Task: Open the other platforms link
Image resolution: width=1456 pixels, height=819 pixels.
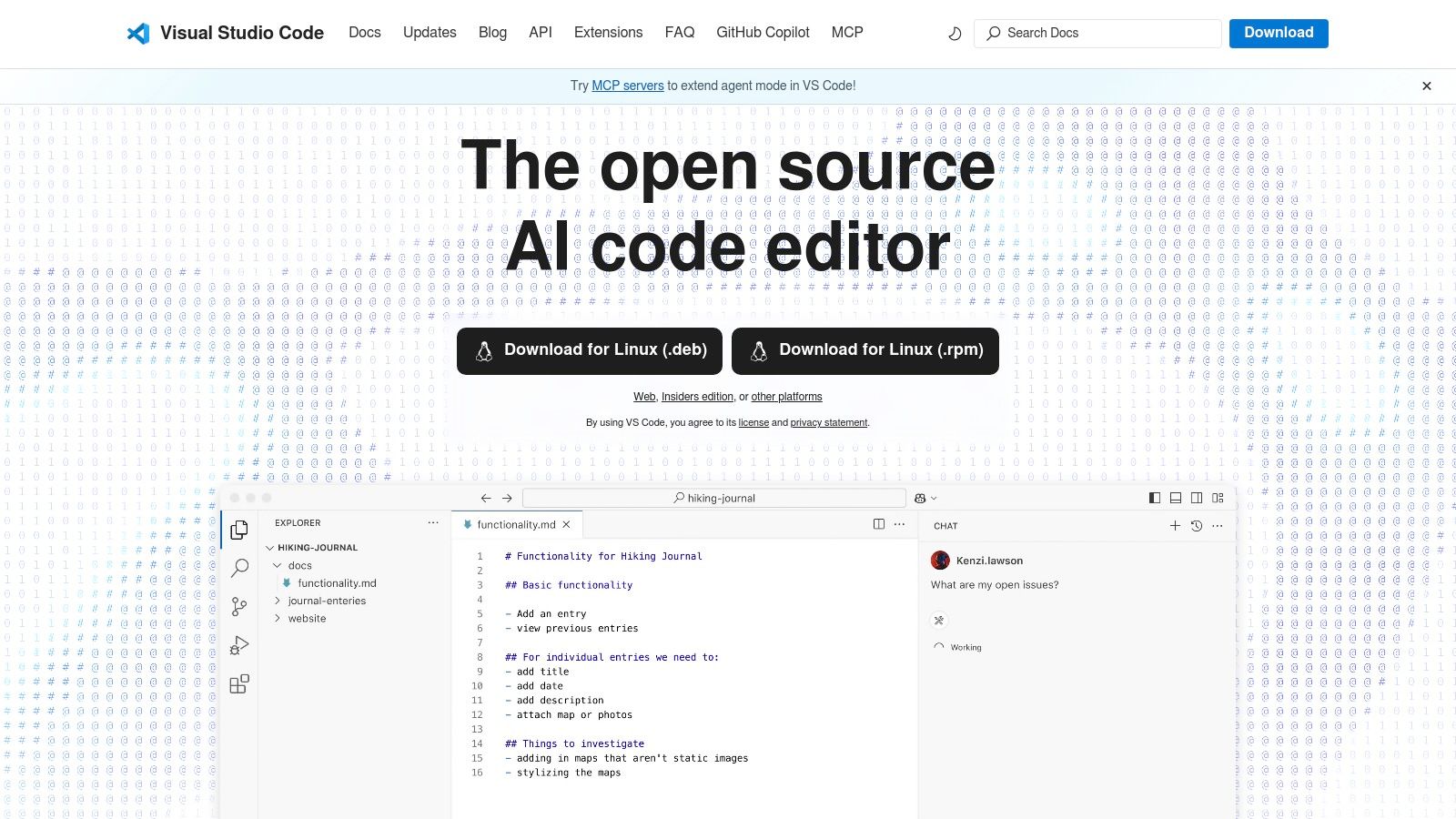Action: (786, 397)
